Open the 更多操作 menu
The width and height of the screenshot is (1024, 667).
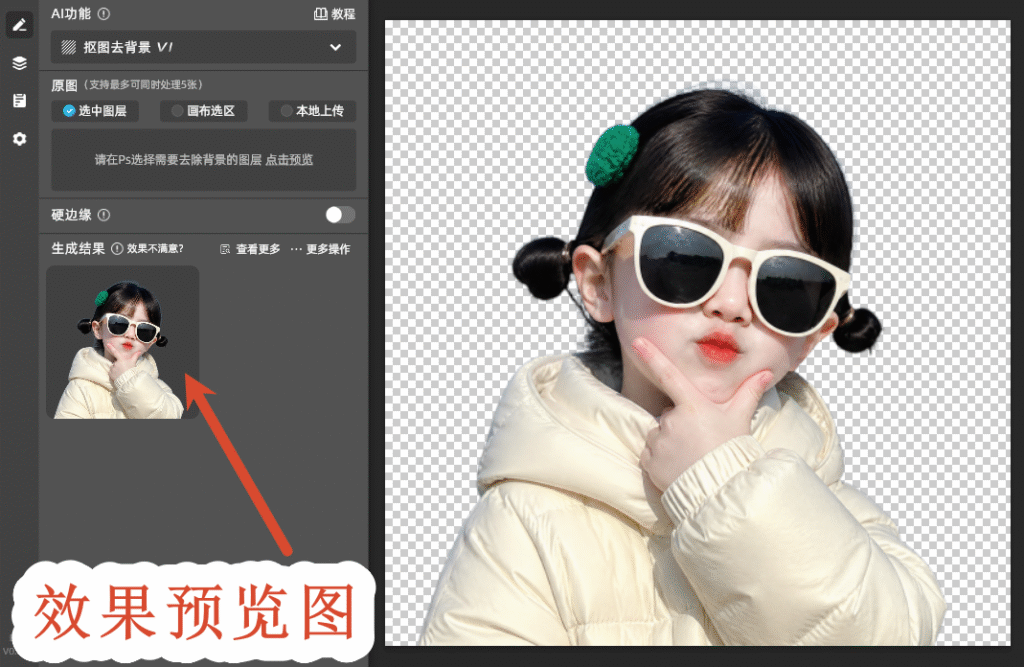(x=321, y=249)
